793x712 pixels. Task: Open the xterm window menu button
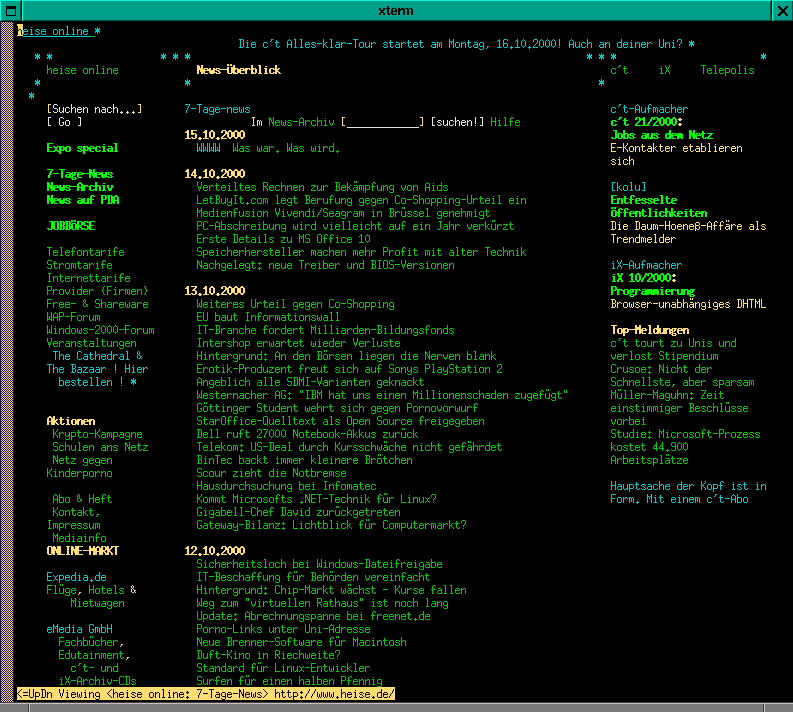click(10, 10)
